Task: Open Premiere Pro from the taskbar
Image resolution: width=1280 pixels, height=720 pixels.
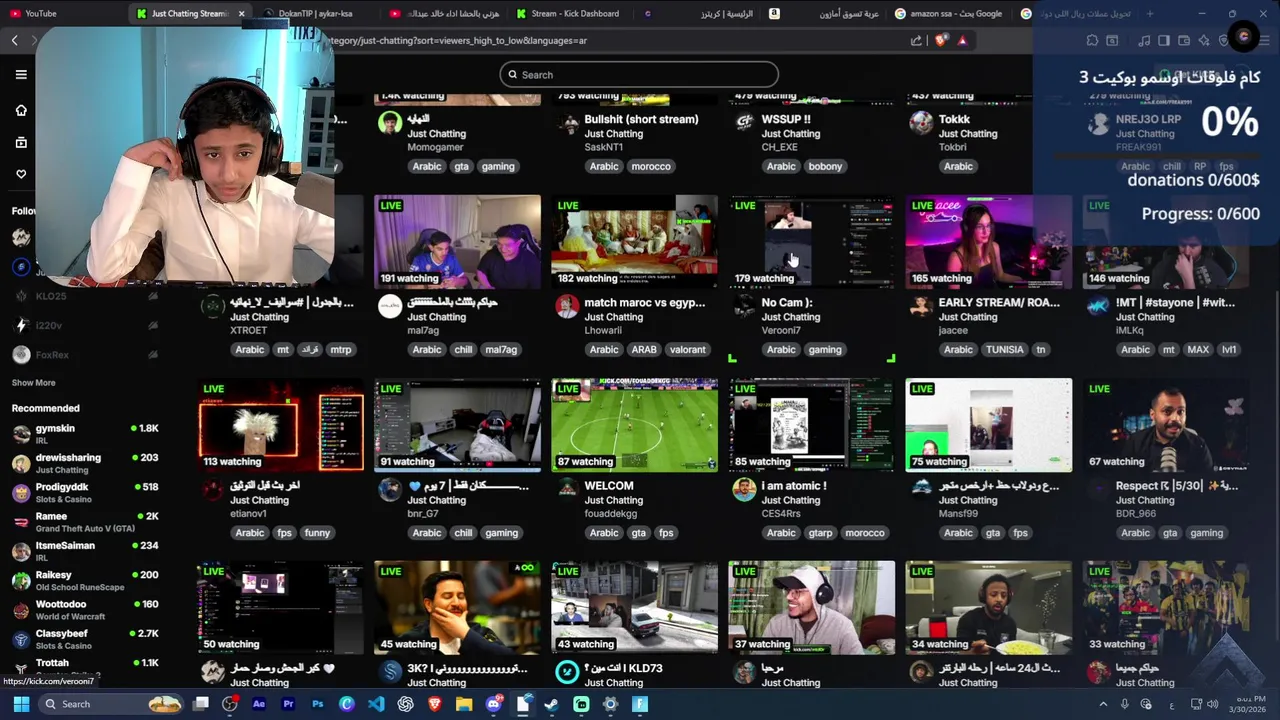Action: pyautogui.click(x=288, y=704)
